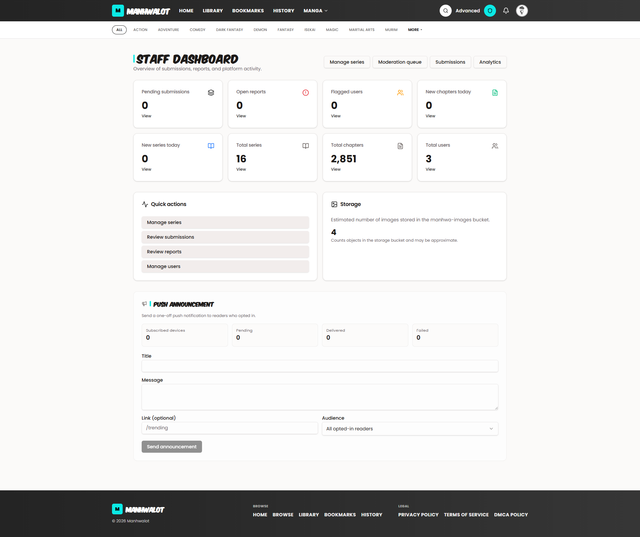
Task: Click Total series book icon
Action: coord(305,146)
